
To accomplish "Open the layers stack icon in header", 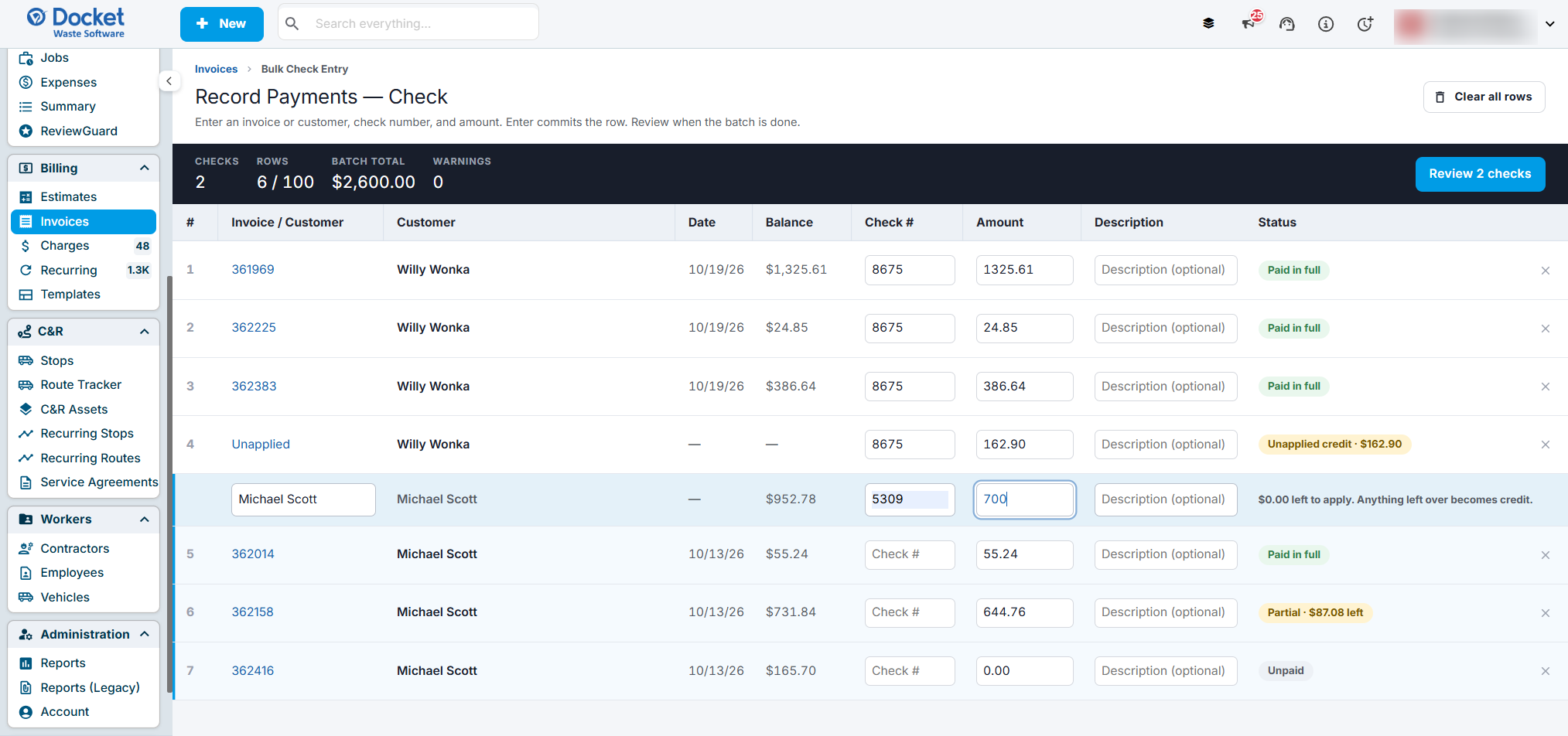I will coord(1208,24).
